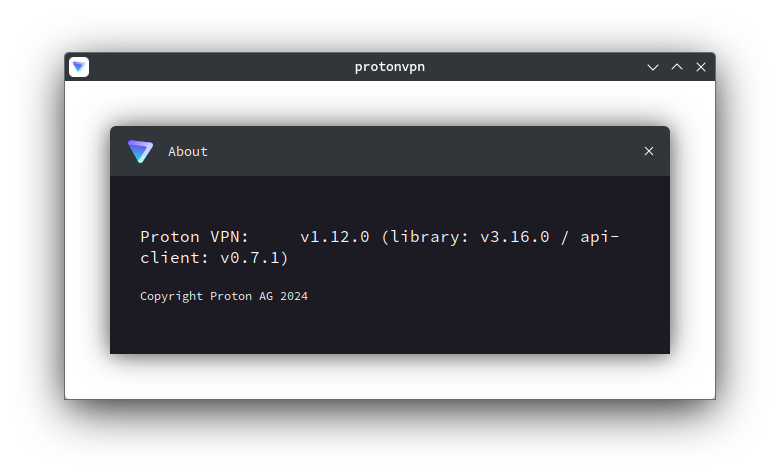Click the word "Copyright" in the footer line

pos(171,296)
